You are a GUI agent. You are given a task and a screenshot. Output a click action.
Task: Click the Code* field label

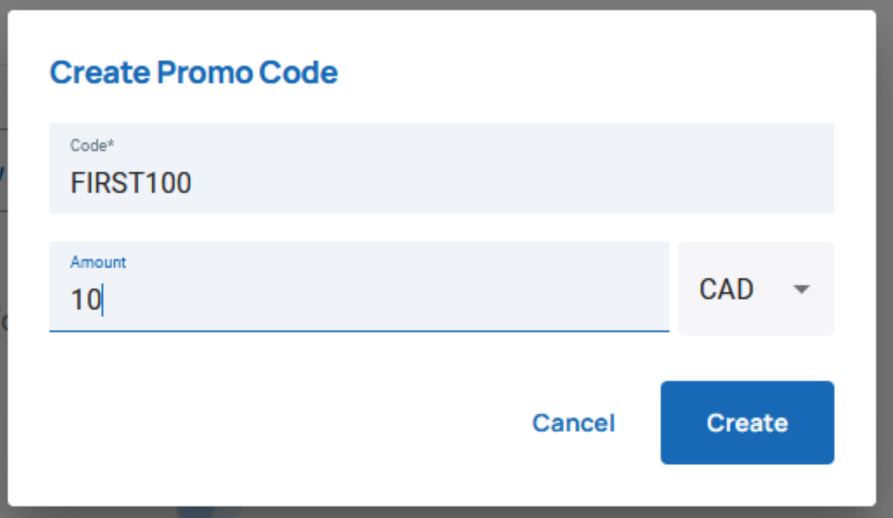pos(92,145)
